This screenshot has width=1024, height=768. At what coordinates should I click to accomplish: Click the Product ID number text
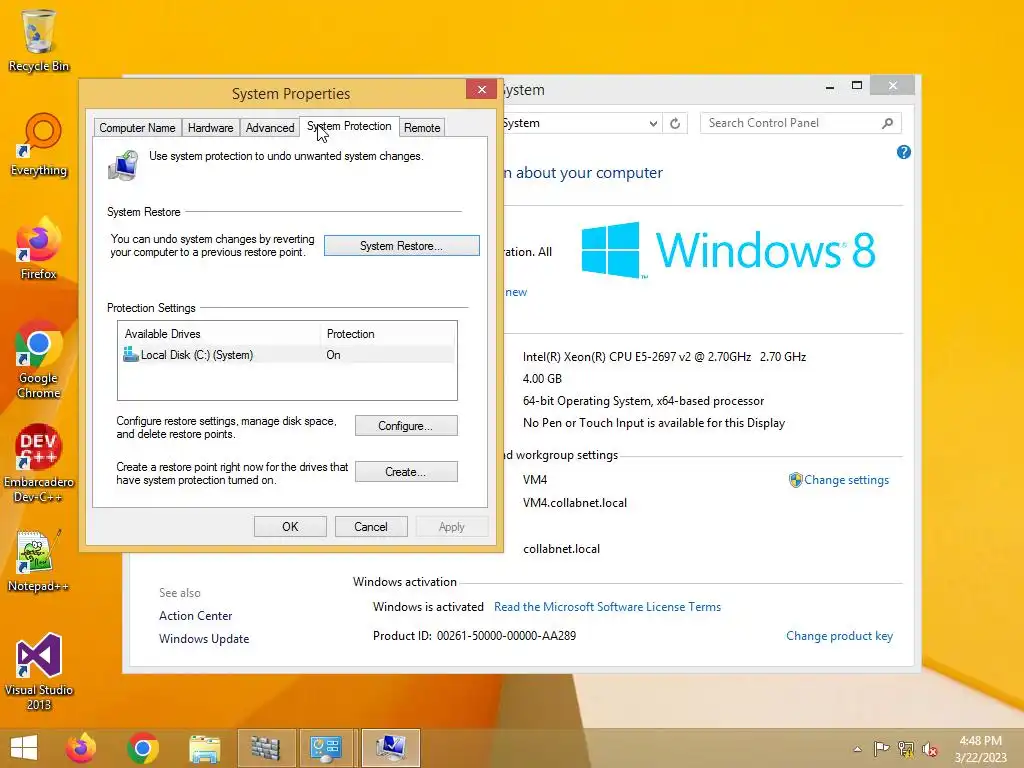coord(506,635)
